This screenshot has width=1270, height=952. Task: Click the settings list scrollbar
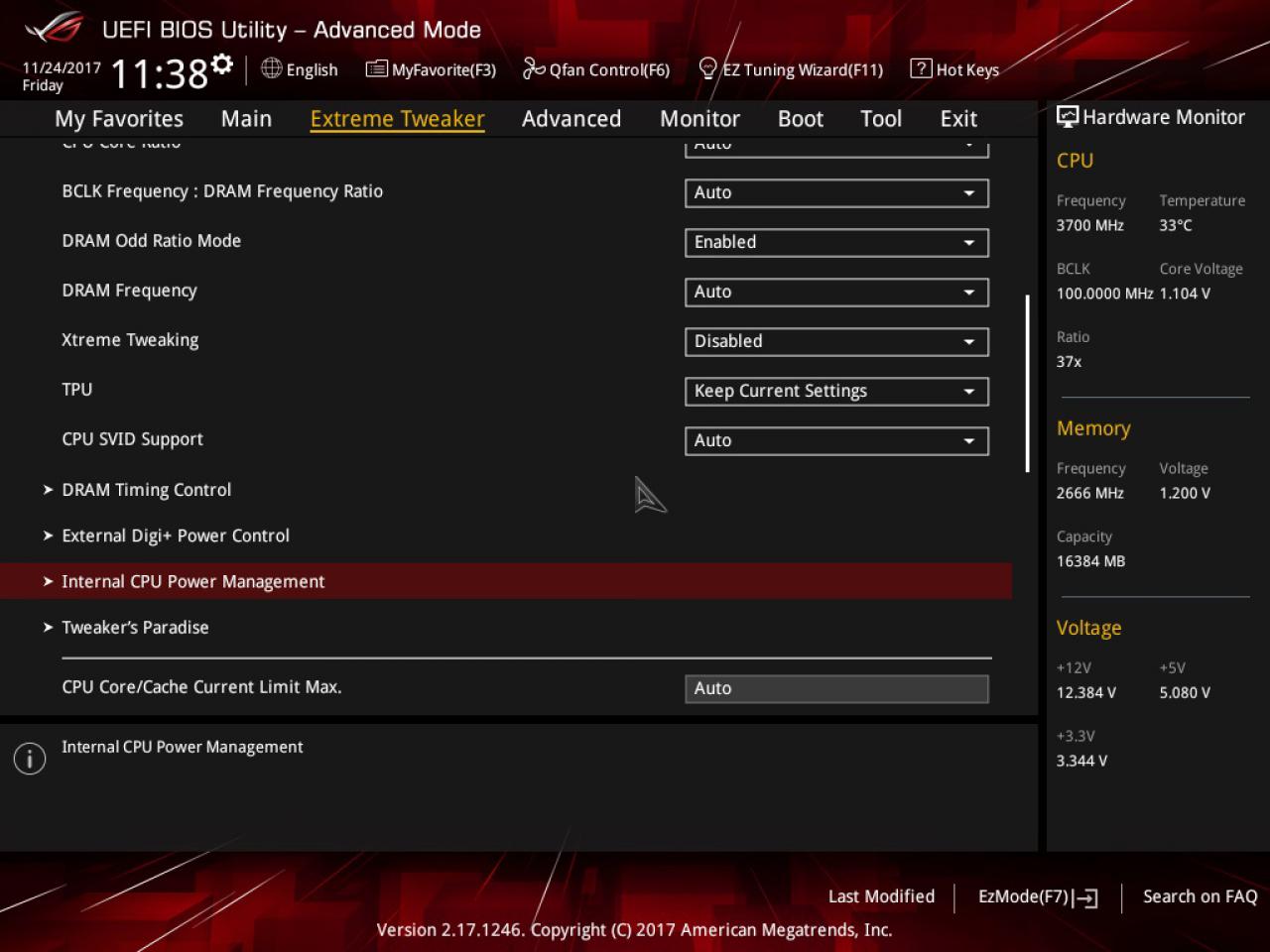(x=1027, y=384)
